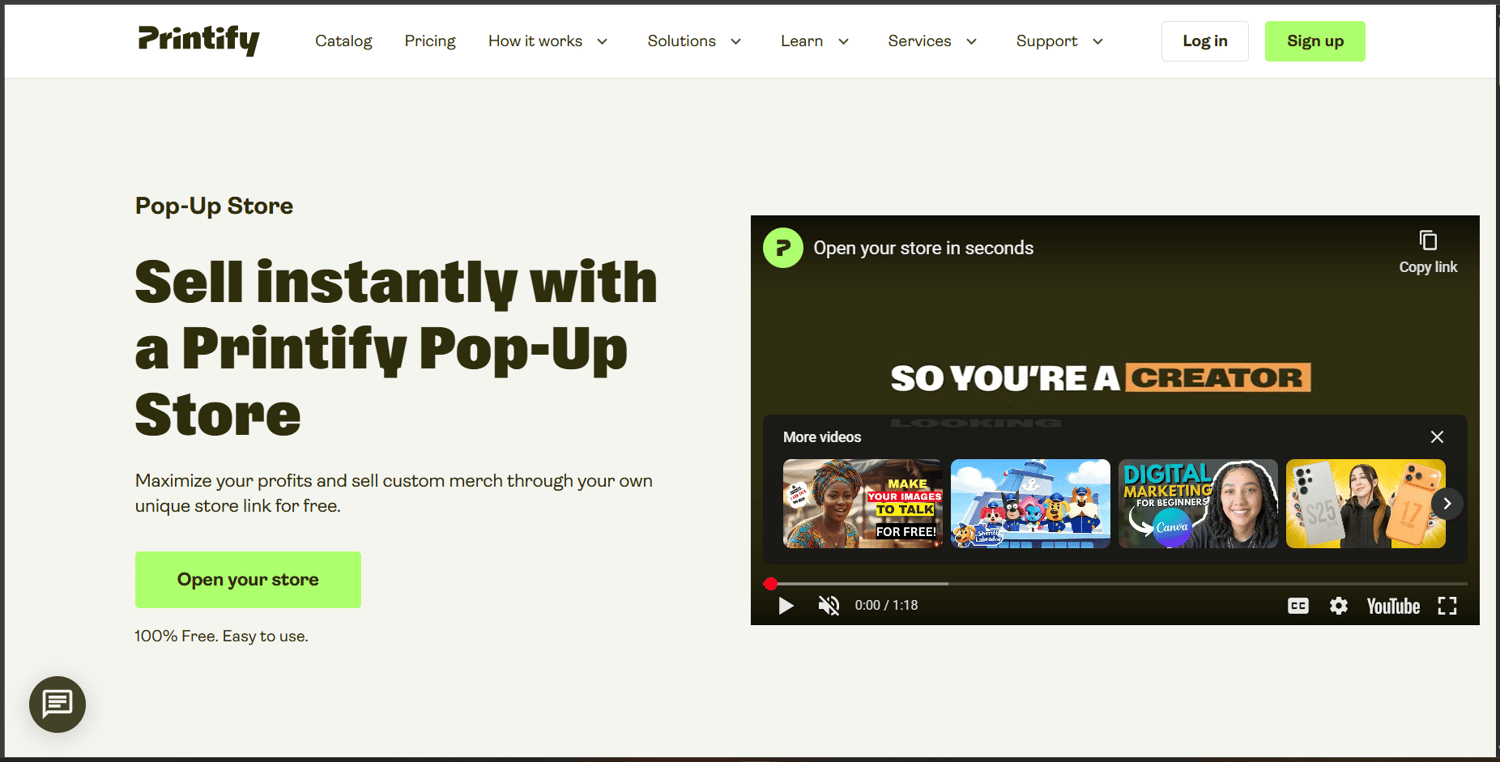The image size is (1500, 762).
Task: Open the chat support bubble
Action: (x=57, y=704)
